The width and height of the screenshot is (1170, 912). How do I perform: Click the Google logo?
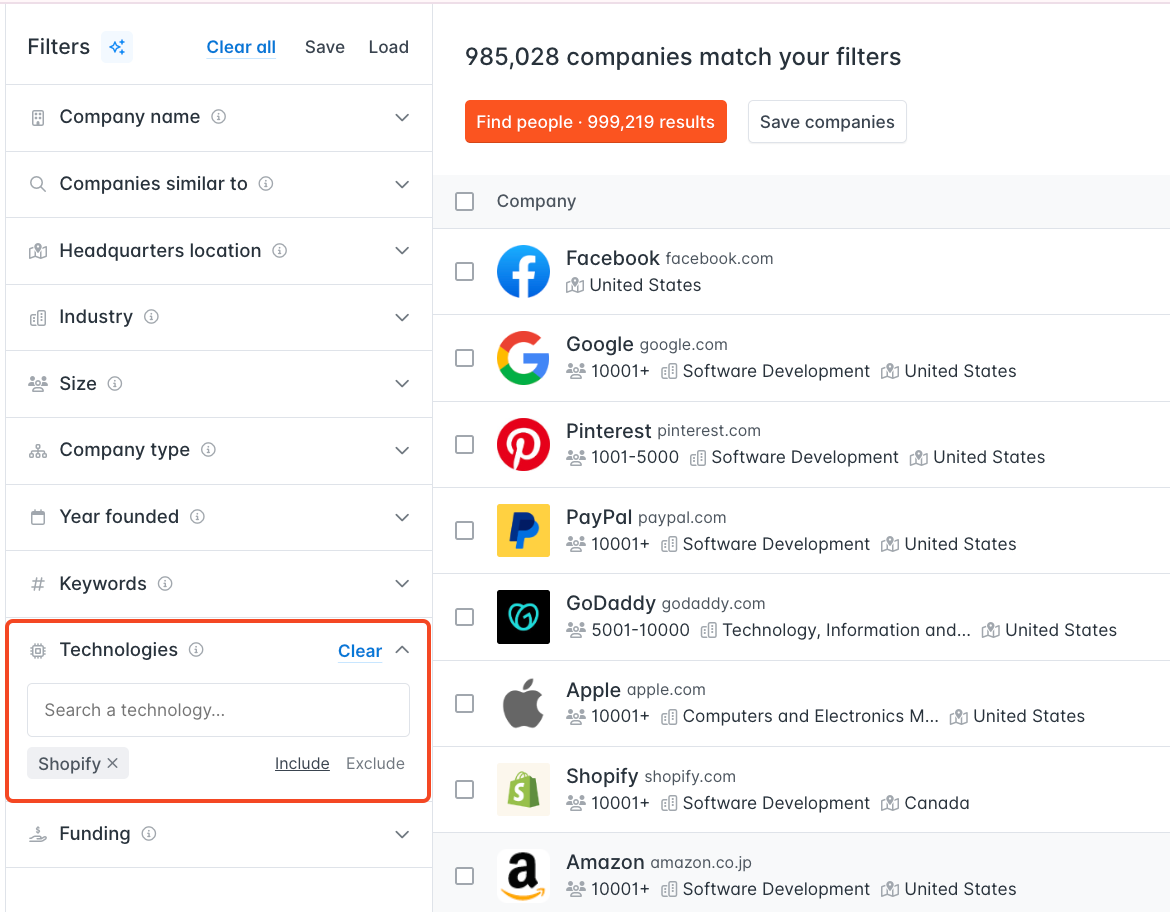523,357
